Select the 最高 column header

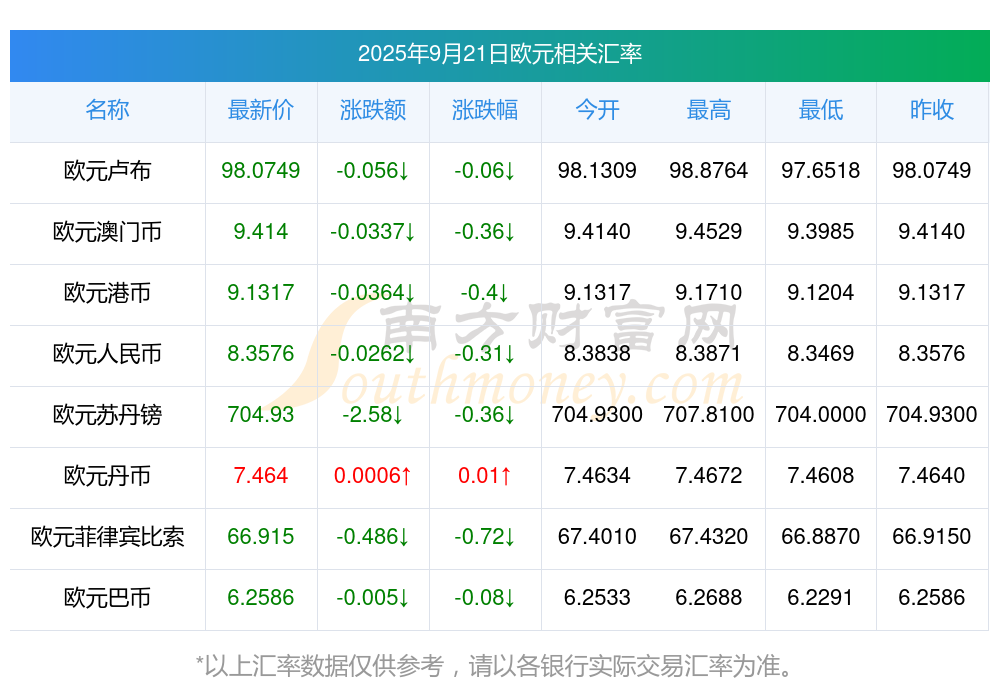pyautogui.click(x=709, y=110)
